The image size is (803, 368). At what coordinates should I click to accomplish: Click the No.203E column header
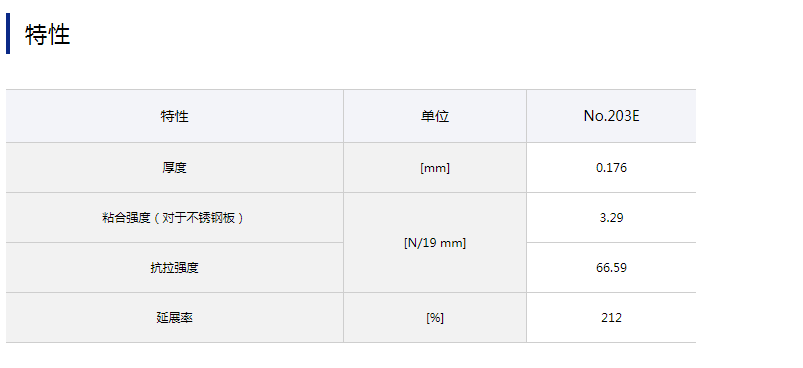tap(611, 116)
